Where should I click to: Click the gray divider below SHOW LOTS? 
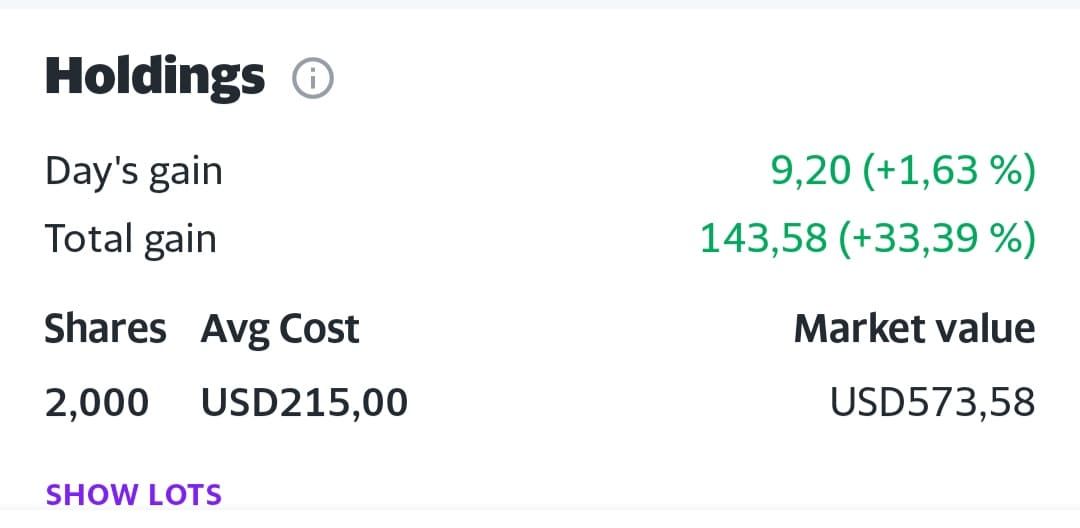point(540,518)
